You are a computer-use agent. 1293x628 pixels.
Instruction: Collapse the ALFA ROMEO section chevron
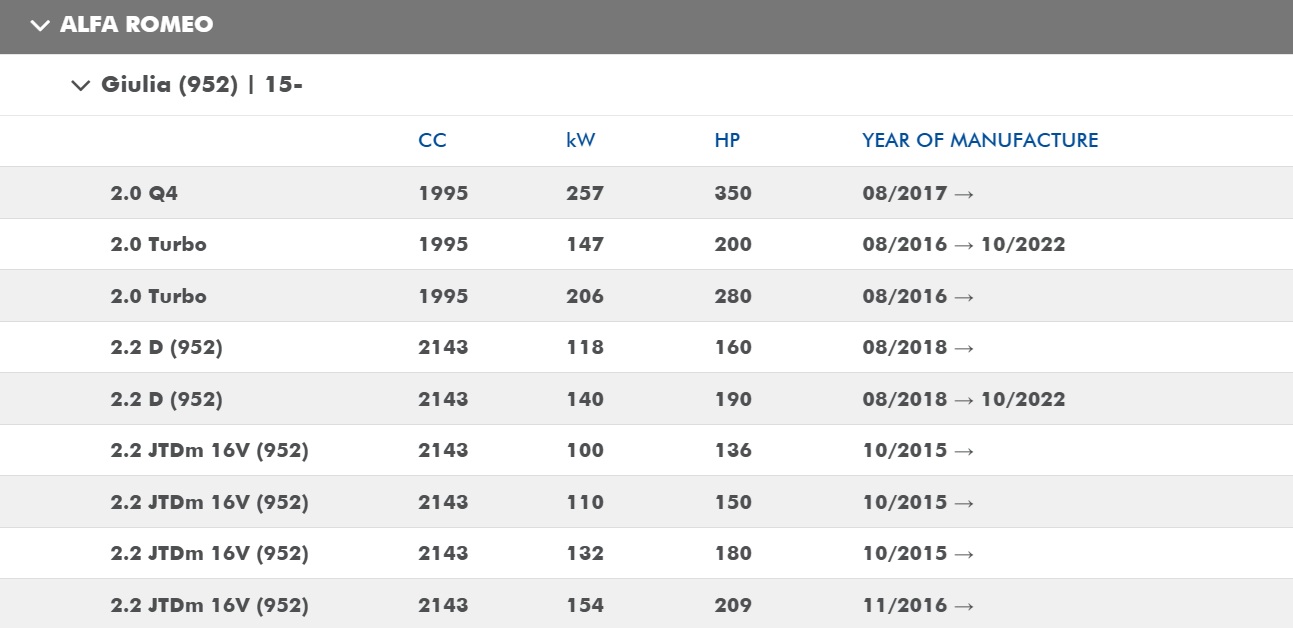(40, 26)
